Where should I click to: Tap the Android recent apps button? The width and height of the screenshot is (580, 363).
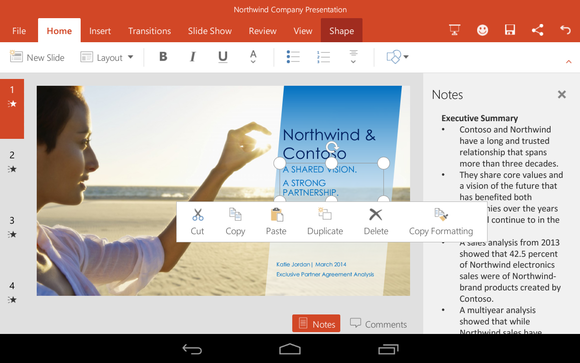coord(388,349)
